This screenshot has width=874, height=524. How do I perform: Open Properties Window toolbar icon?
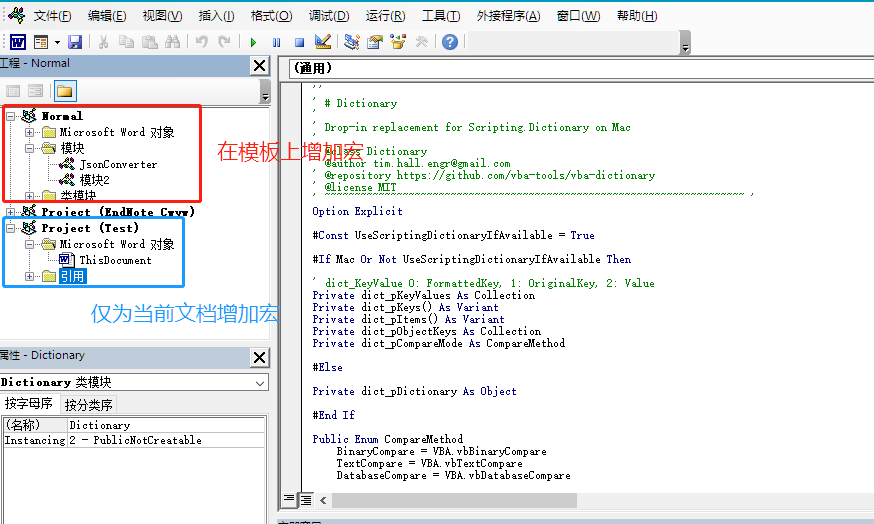(x=375, y=42)
